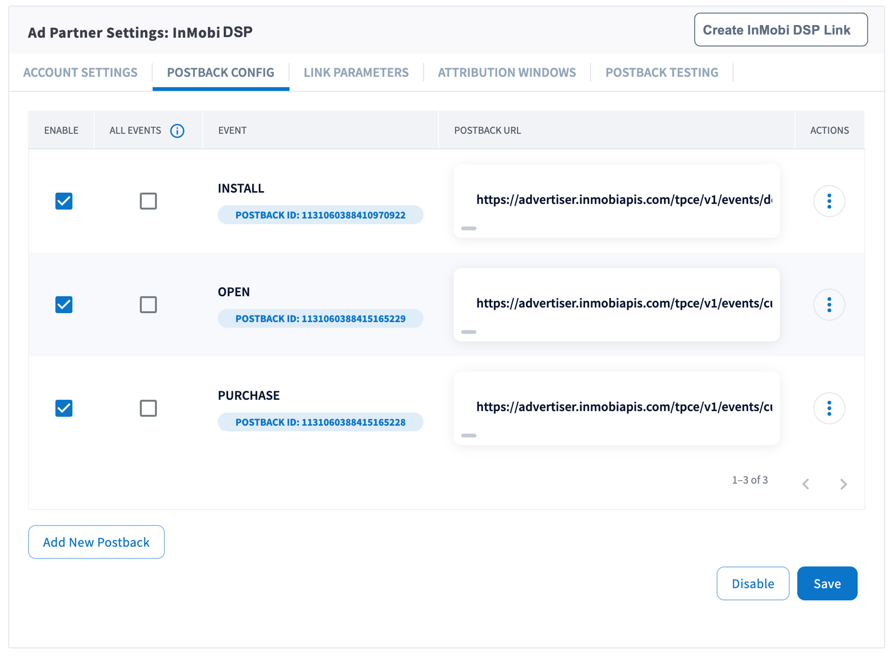Check All Events for PURCHASE row
892x658 pixels.
148,408
